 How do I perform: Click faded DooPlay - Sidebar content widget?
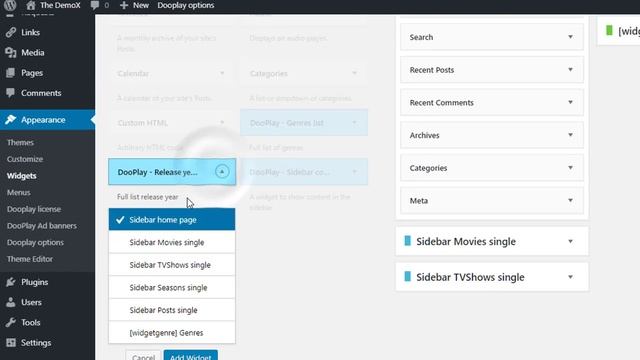[x=304, y=172]
